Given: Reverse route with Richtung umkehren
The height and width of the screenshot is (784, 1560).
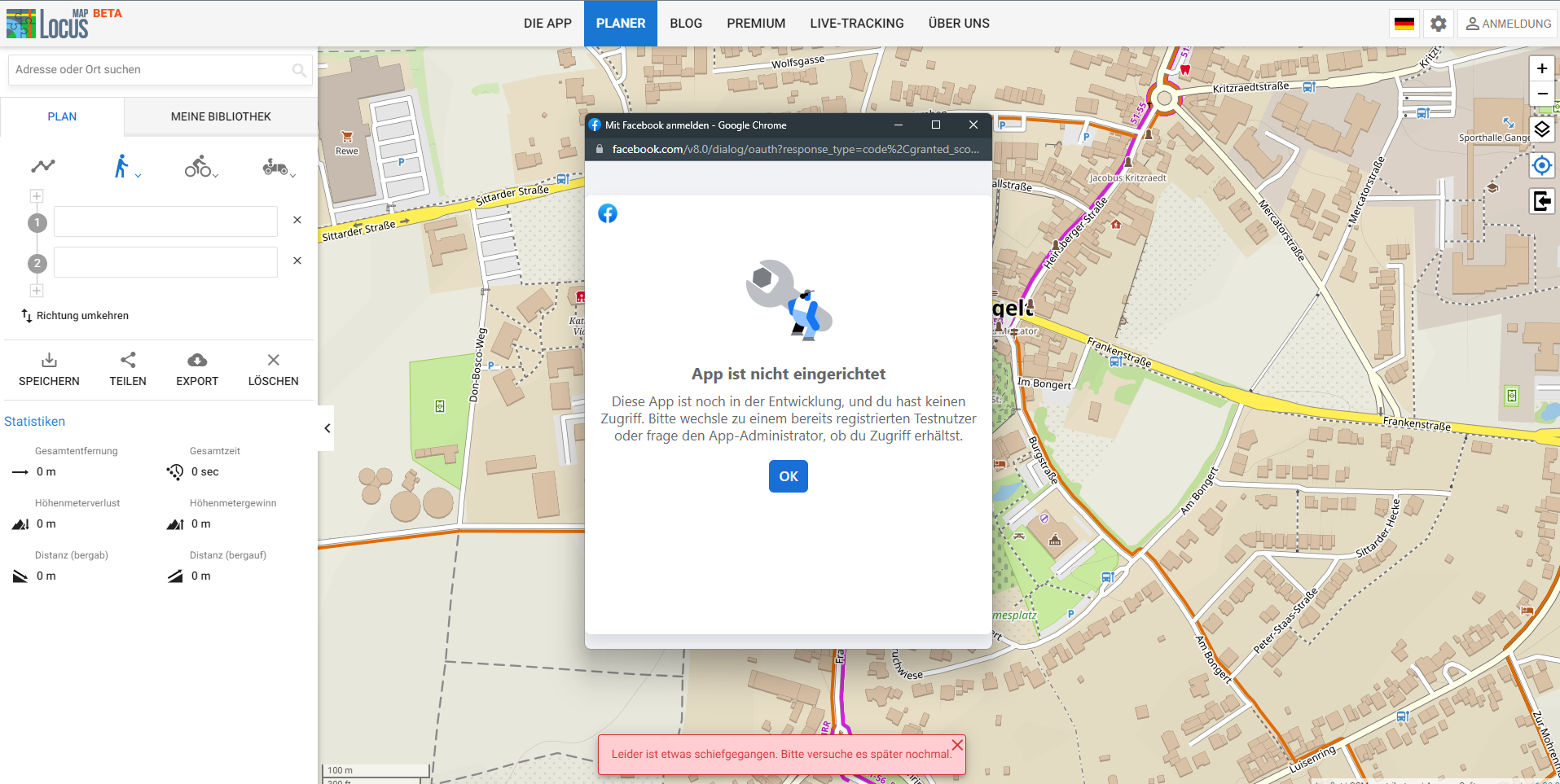Looking at the screenshot, I should coord(75,316).
